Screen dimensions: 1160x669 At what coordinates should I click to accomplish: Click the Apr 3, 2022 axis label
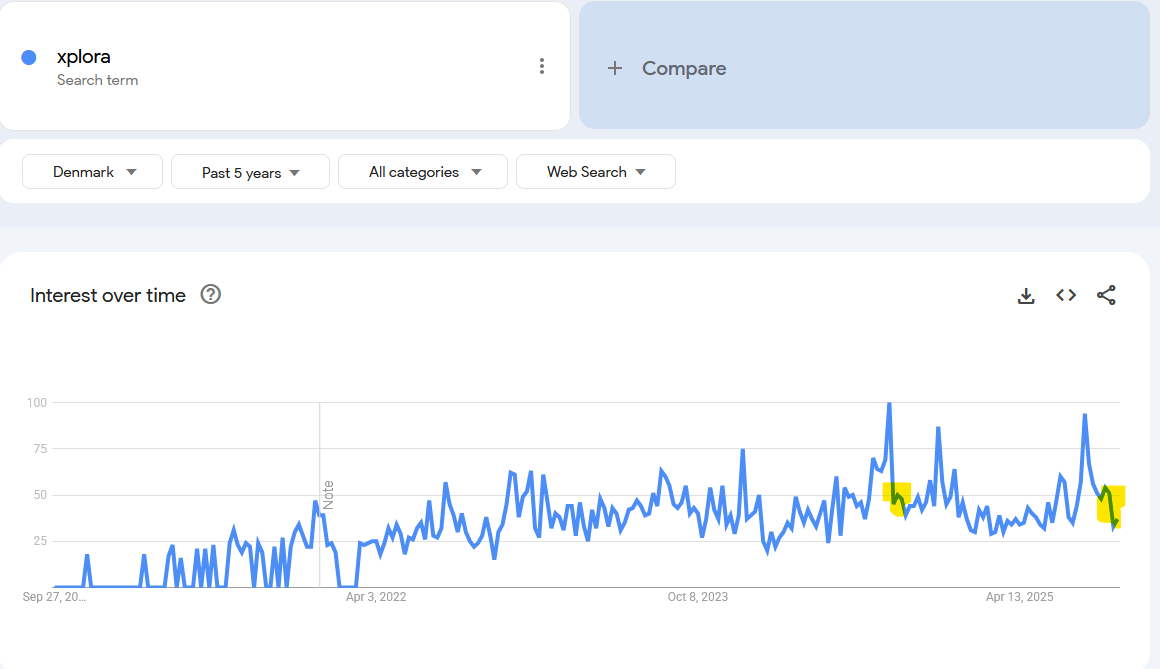pos(376,597)
